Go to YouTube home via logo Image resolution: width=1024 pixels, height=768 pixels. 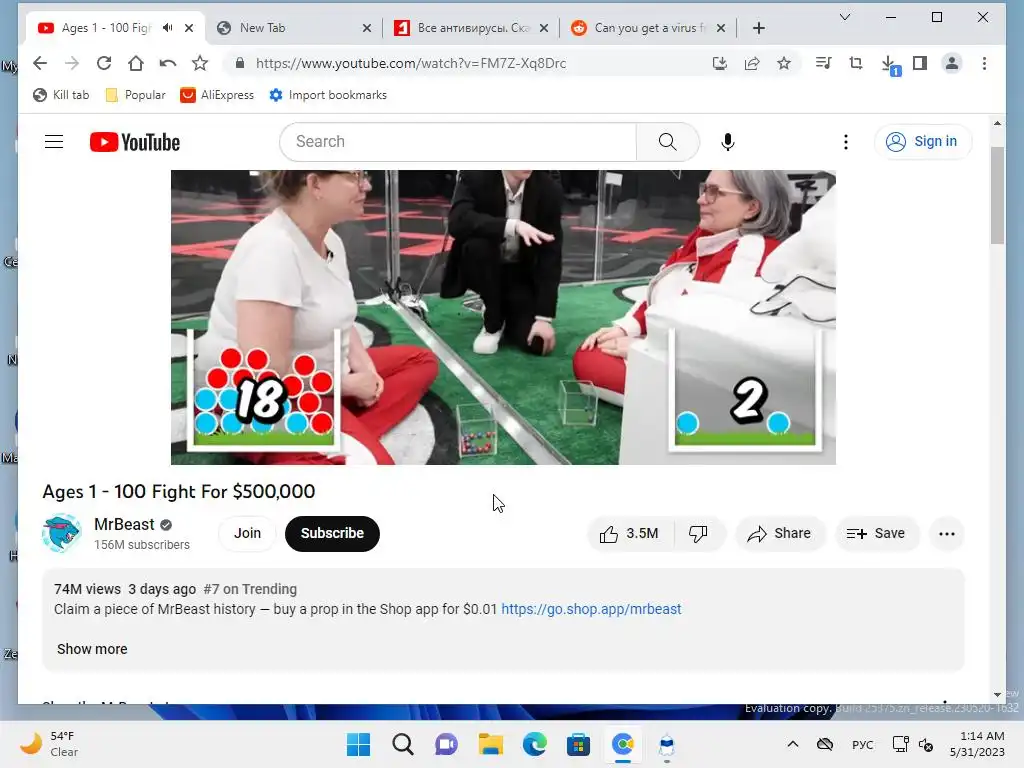[x=135, y=142]
